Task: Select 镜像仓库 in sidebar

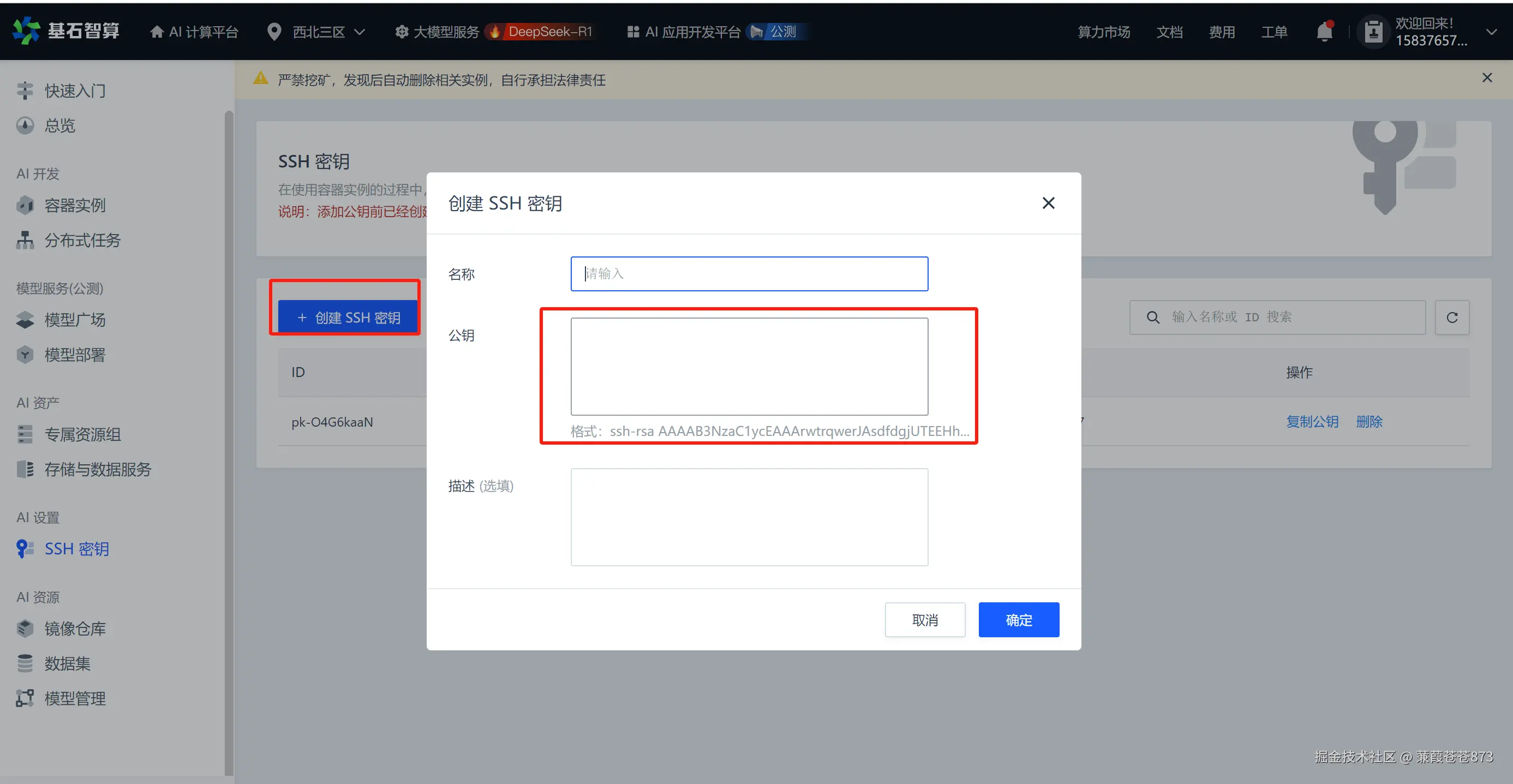Action: tap(75, 629)
